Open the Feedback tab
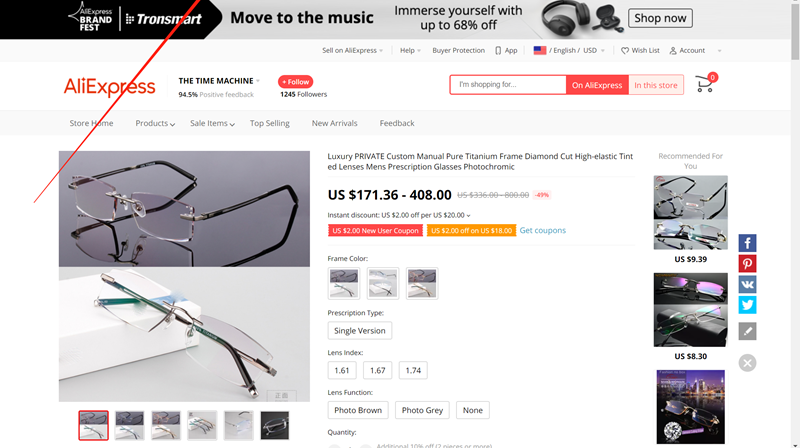This screenshot has width=800, height=448. (397, 123)
